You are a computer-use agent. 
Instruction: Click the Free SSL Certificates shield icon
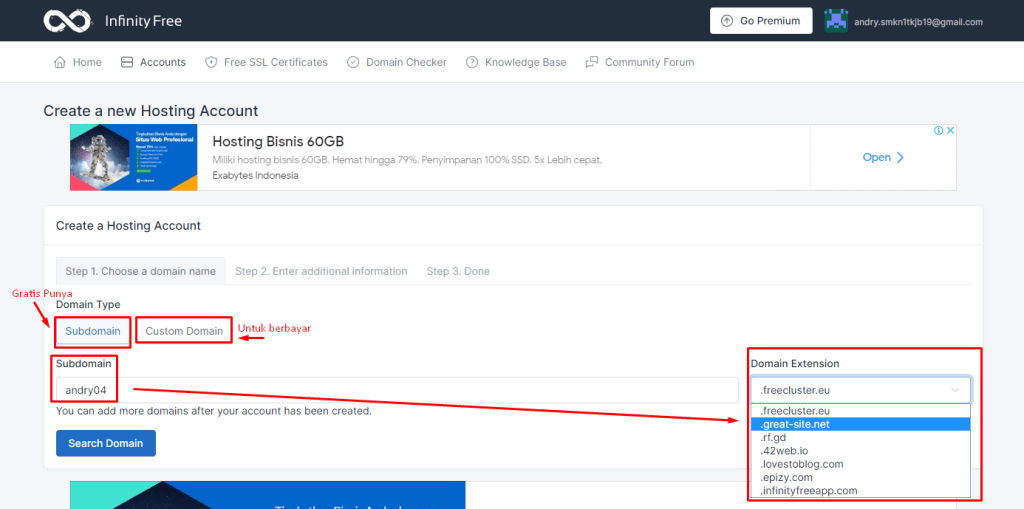[211, 62]
